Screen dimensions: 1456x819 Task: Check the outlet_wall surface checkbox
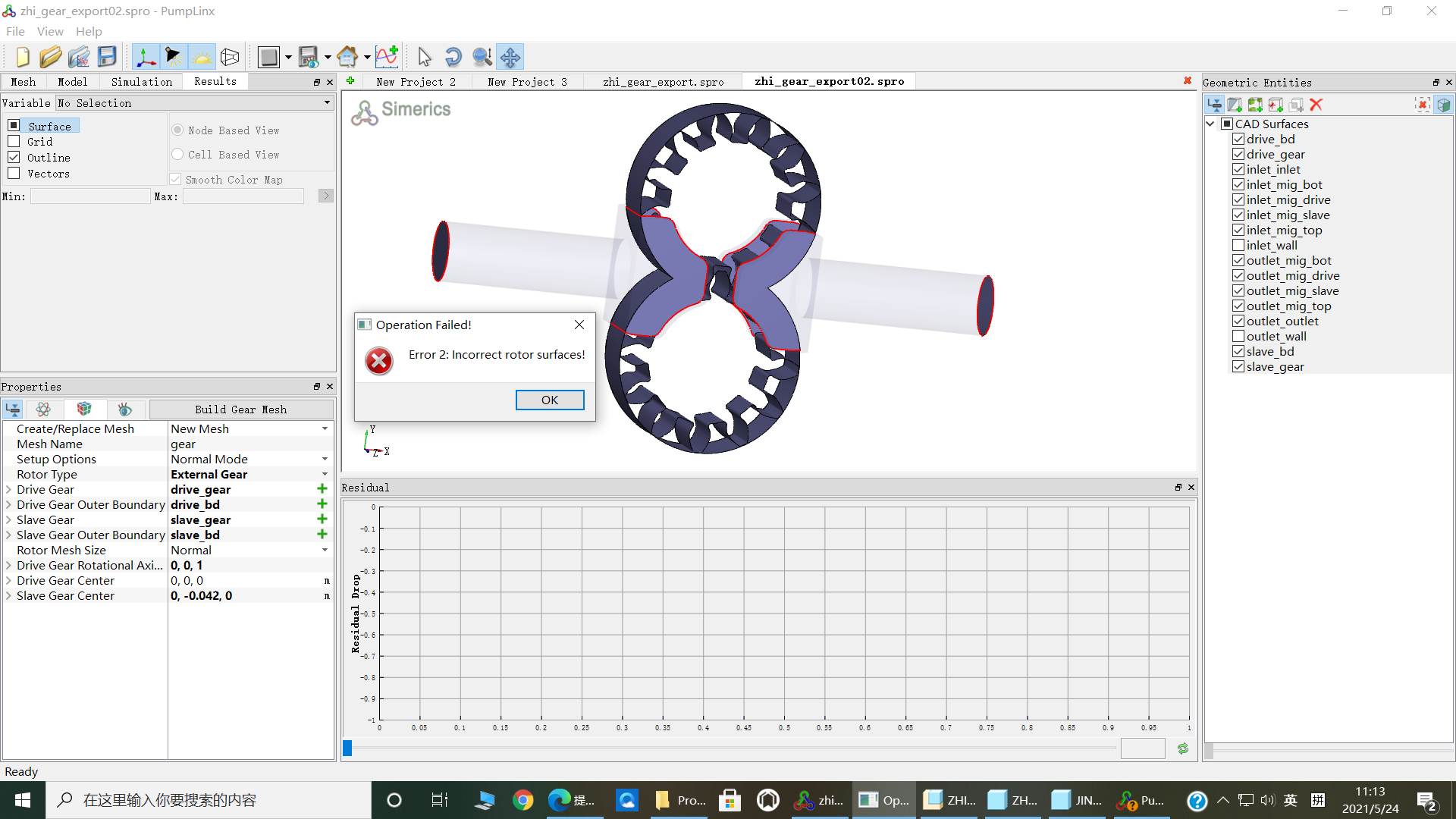click(x=1238, y=336)
